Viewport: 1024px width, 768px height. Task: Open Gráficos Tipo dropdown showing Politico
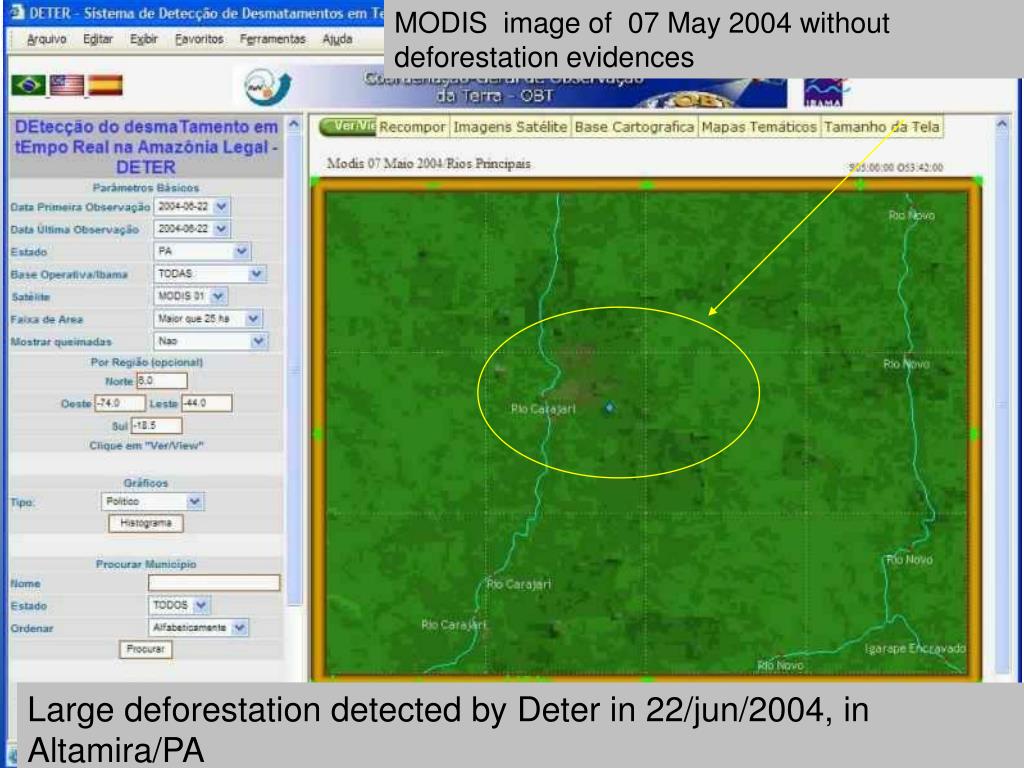coord(194,502)
